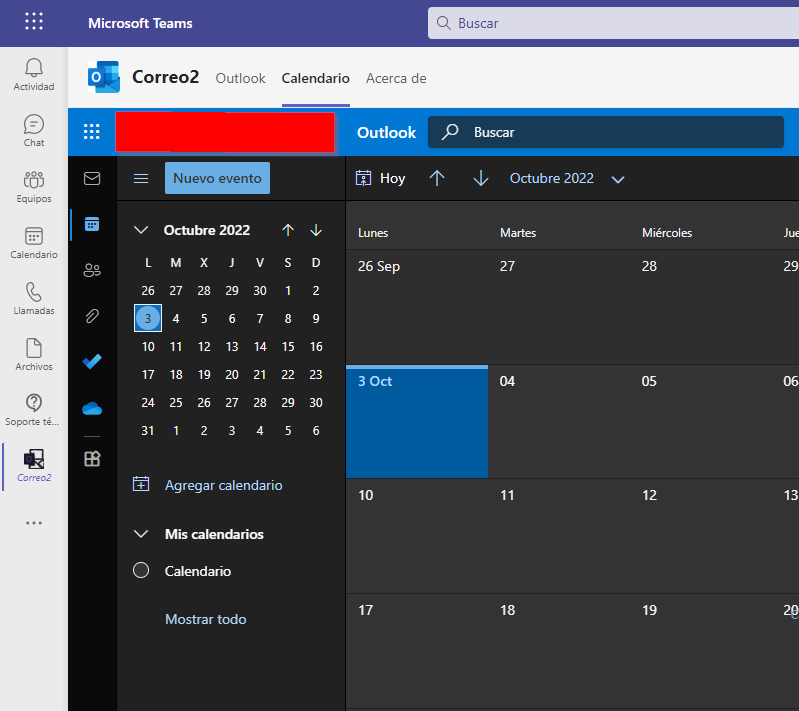This screenshot has width=799, height=711.
Task: Open Soporte técnico app in sidebar
Action: click(x=34, y=410)
